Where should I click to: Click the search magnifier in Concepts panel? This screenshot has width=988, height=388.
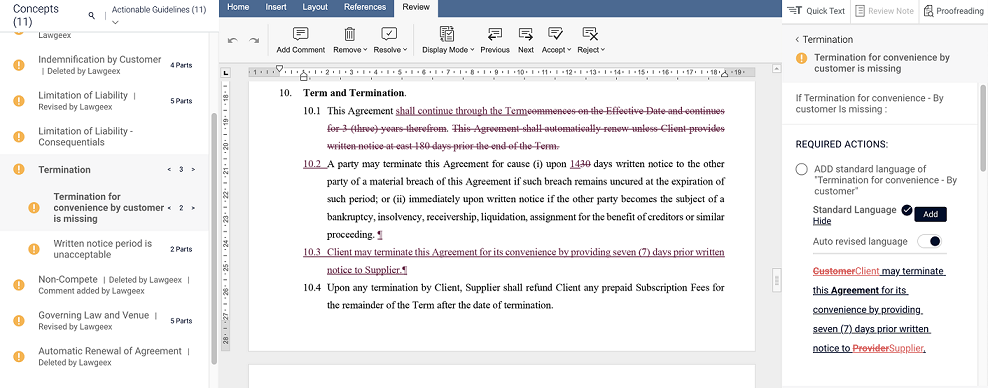click(91, 15)
